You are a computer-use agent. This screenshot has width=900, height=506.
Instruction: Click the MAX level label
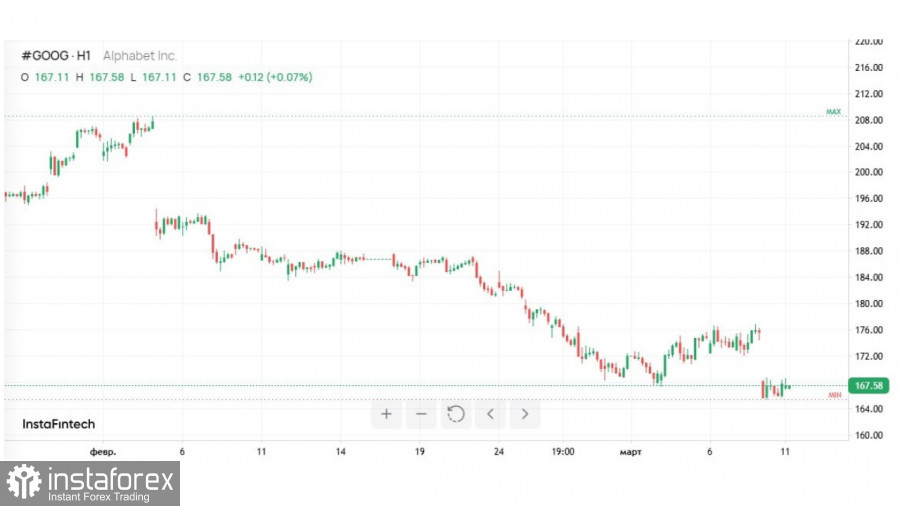[x=833, y=112]
